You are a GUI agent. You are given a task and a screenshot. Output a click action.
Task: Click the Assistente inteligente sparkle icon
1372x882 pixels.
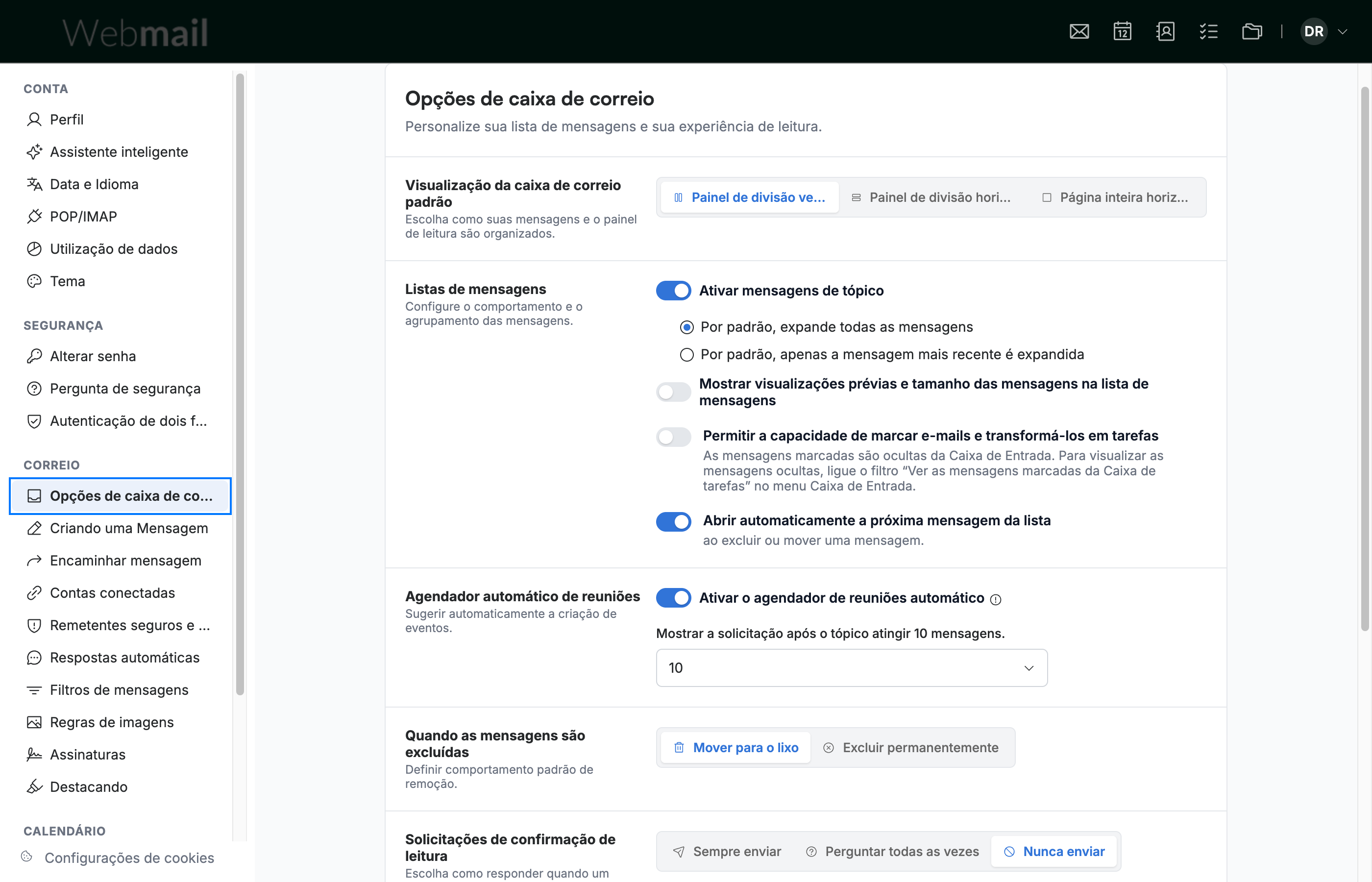pos(34,152)
